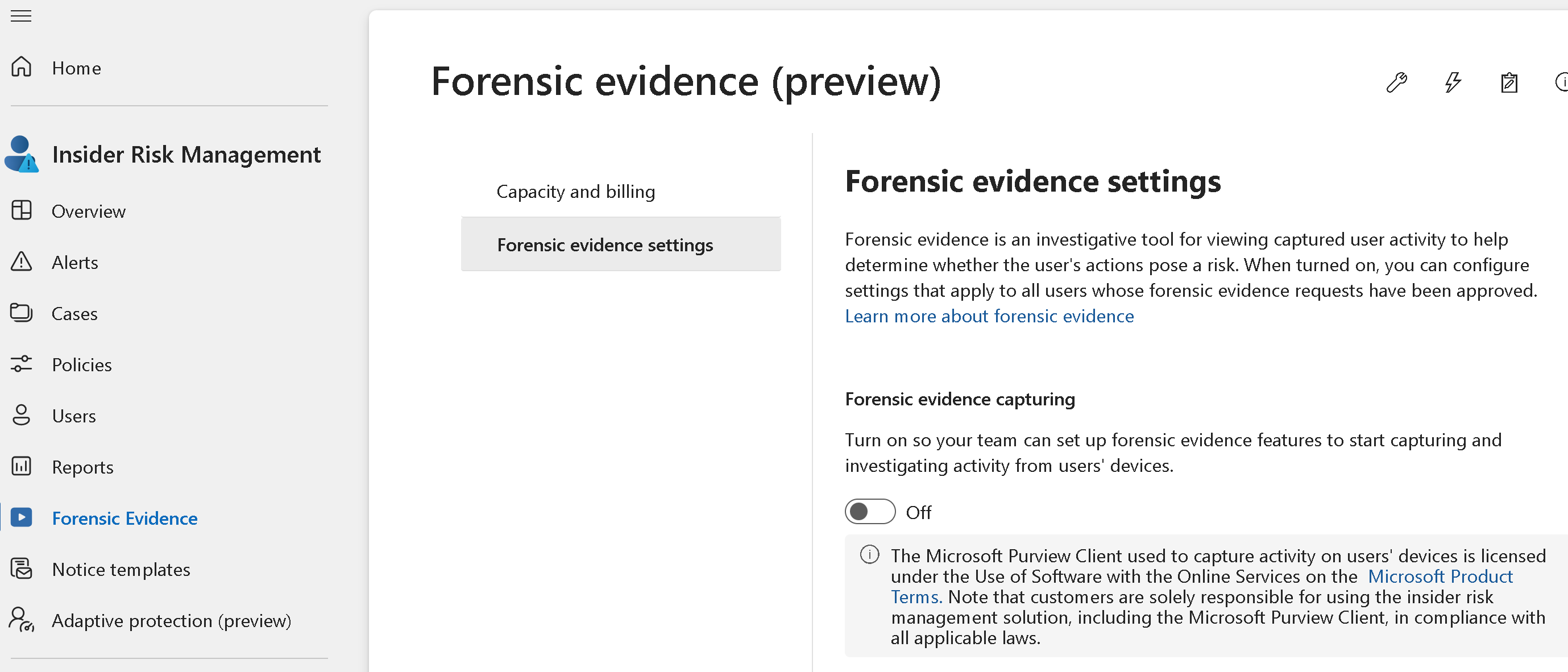The image size is (1568, 672).
Task: Open Learn more about forensic evidence link
Action: [989, 316]
